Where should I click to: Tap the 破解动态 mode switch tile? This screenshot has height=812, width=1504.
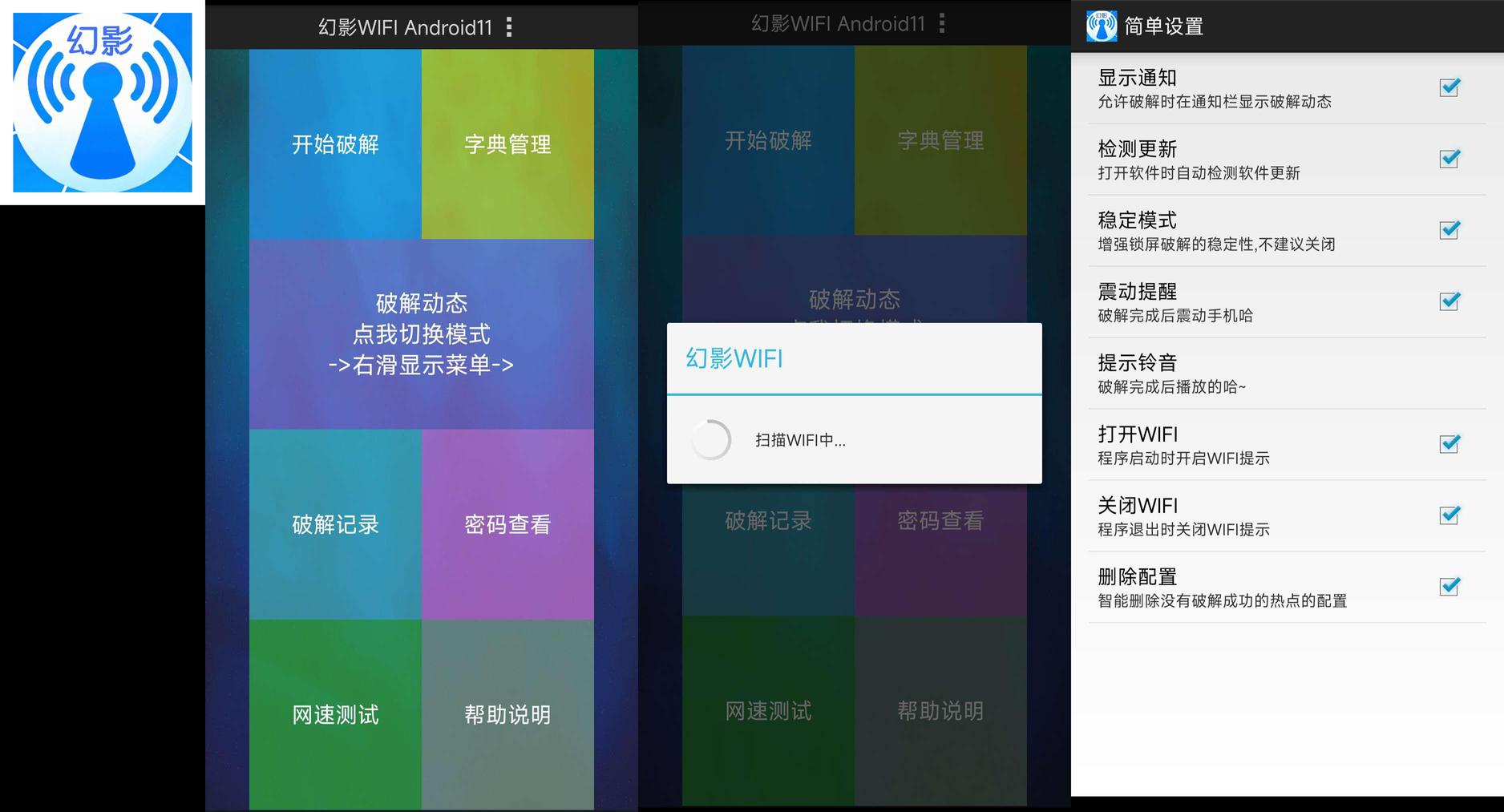point(422,333)
